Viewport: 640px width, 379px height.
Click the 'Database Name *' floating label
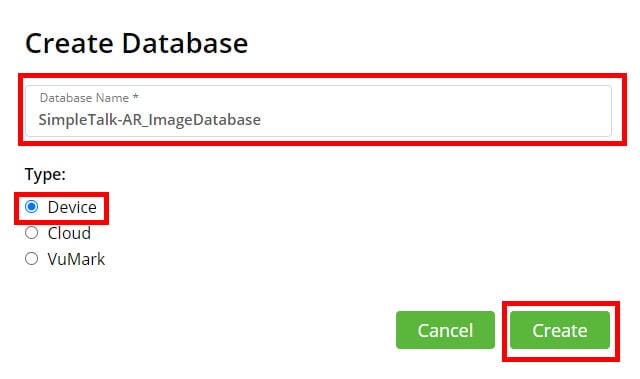(89, 98)
